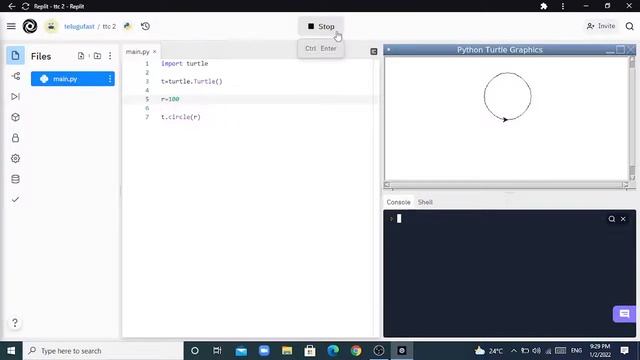Open the version history clock icon
640x360 pixels.
(145, 26)
